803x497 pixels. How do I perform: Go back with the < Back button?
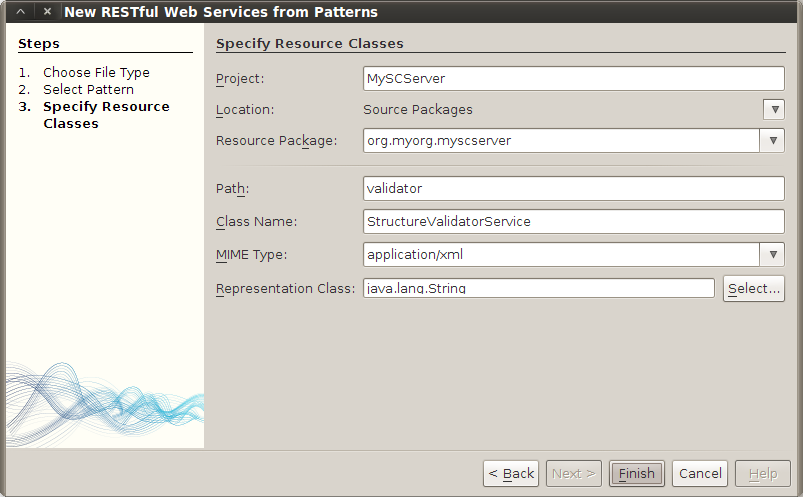[x=511, y=473]
